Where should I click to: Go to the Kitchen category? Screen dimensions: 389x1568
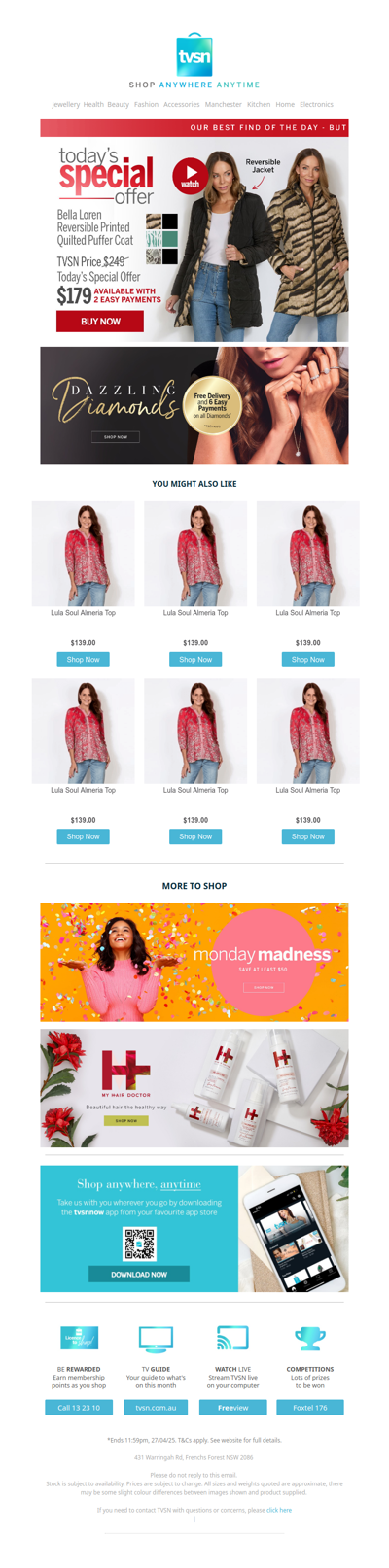pyautogui.click(x=259, y=104)
